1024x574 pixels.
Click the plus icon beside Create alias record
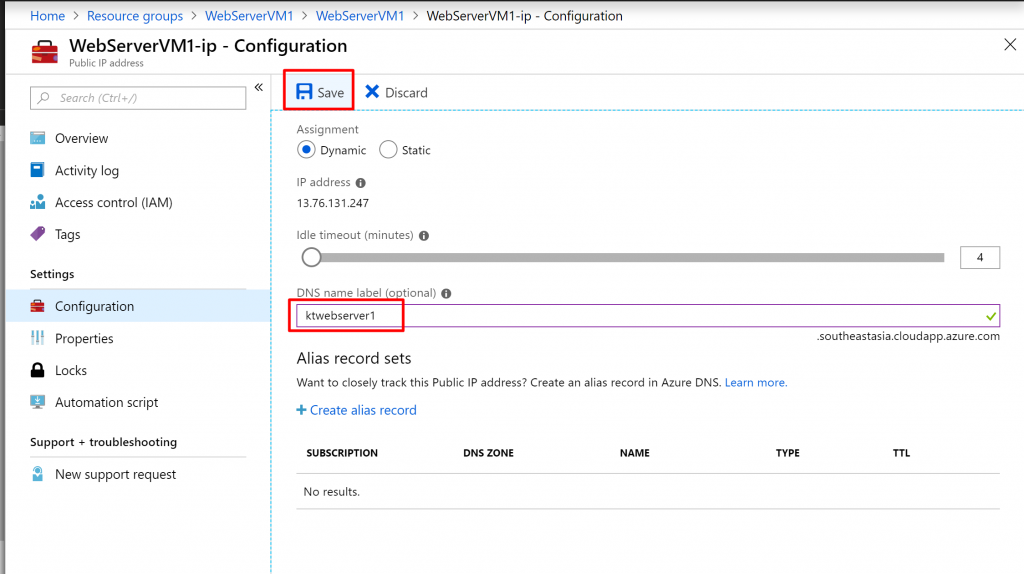pyautogui.click(x=301, y=410)
